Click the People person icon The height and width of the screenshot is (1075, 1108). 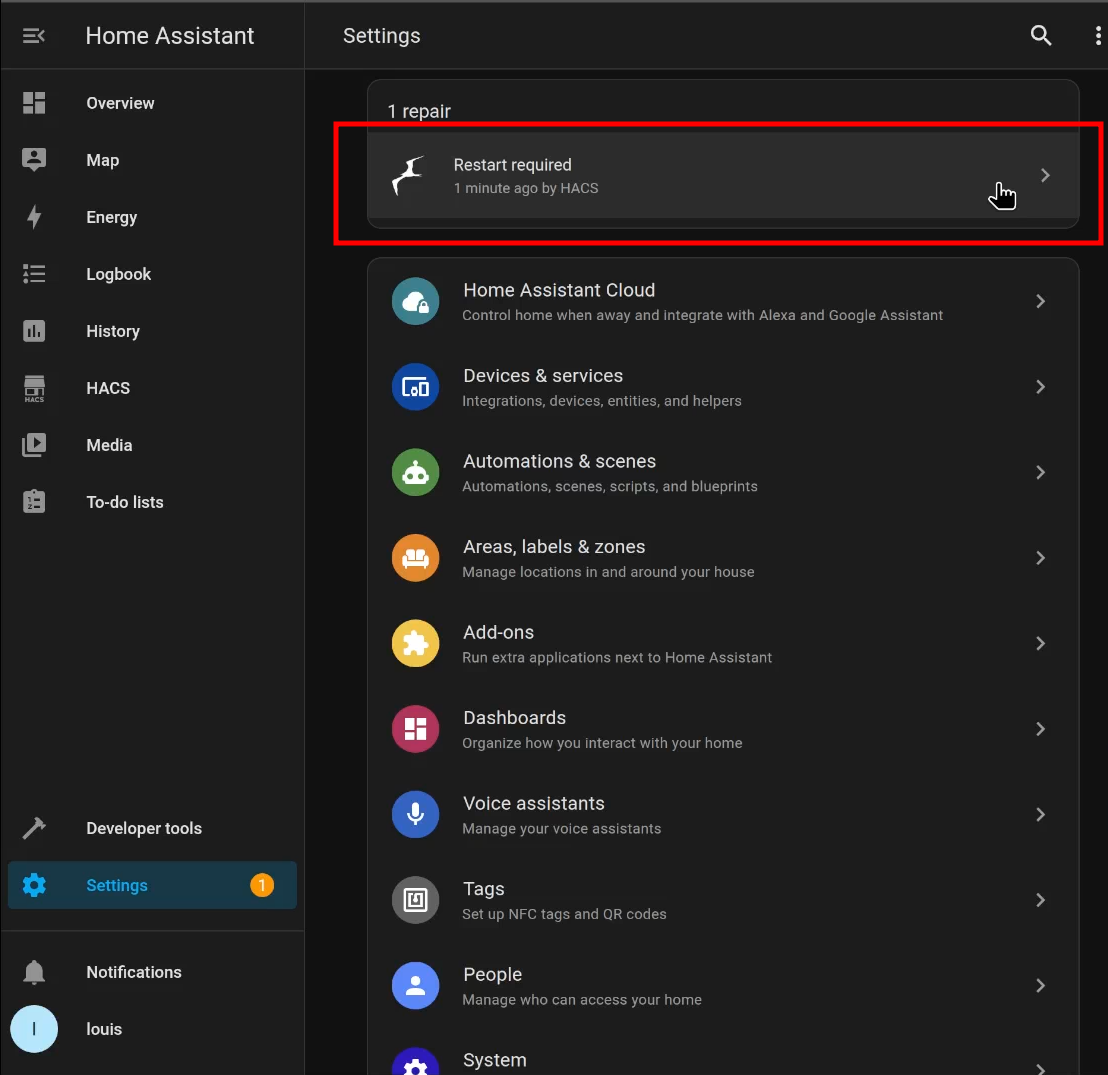tap(416, 986)
